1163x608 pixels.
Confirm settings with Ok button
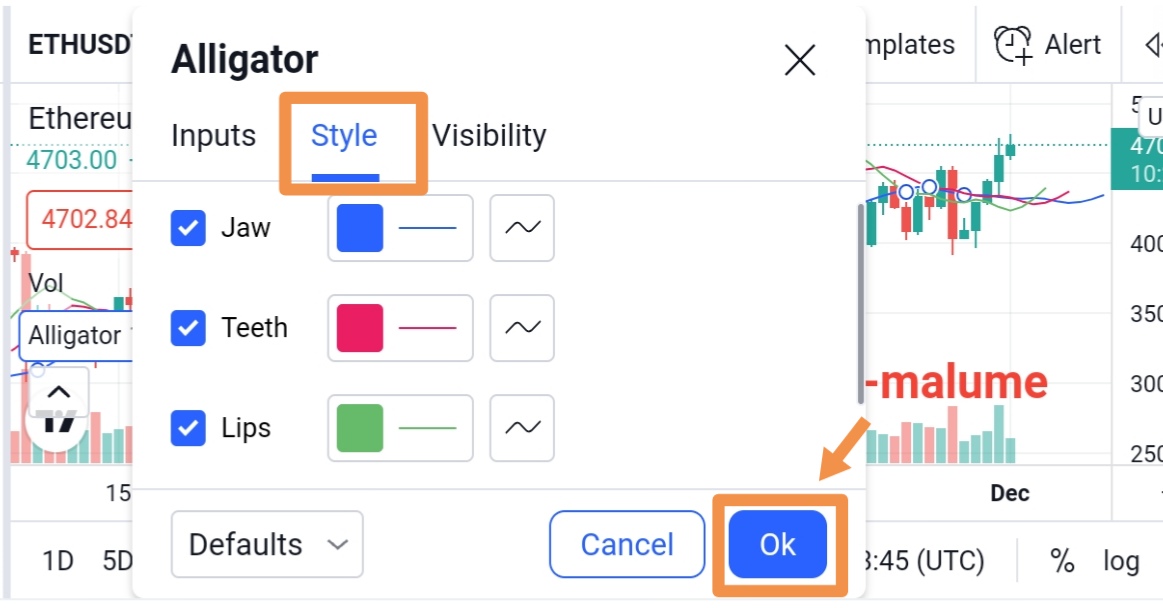[777, 544]
